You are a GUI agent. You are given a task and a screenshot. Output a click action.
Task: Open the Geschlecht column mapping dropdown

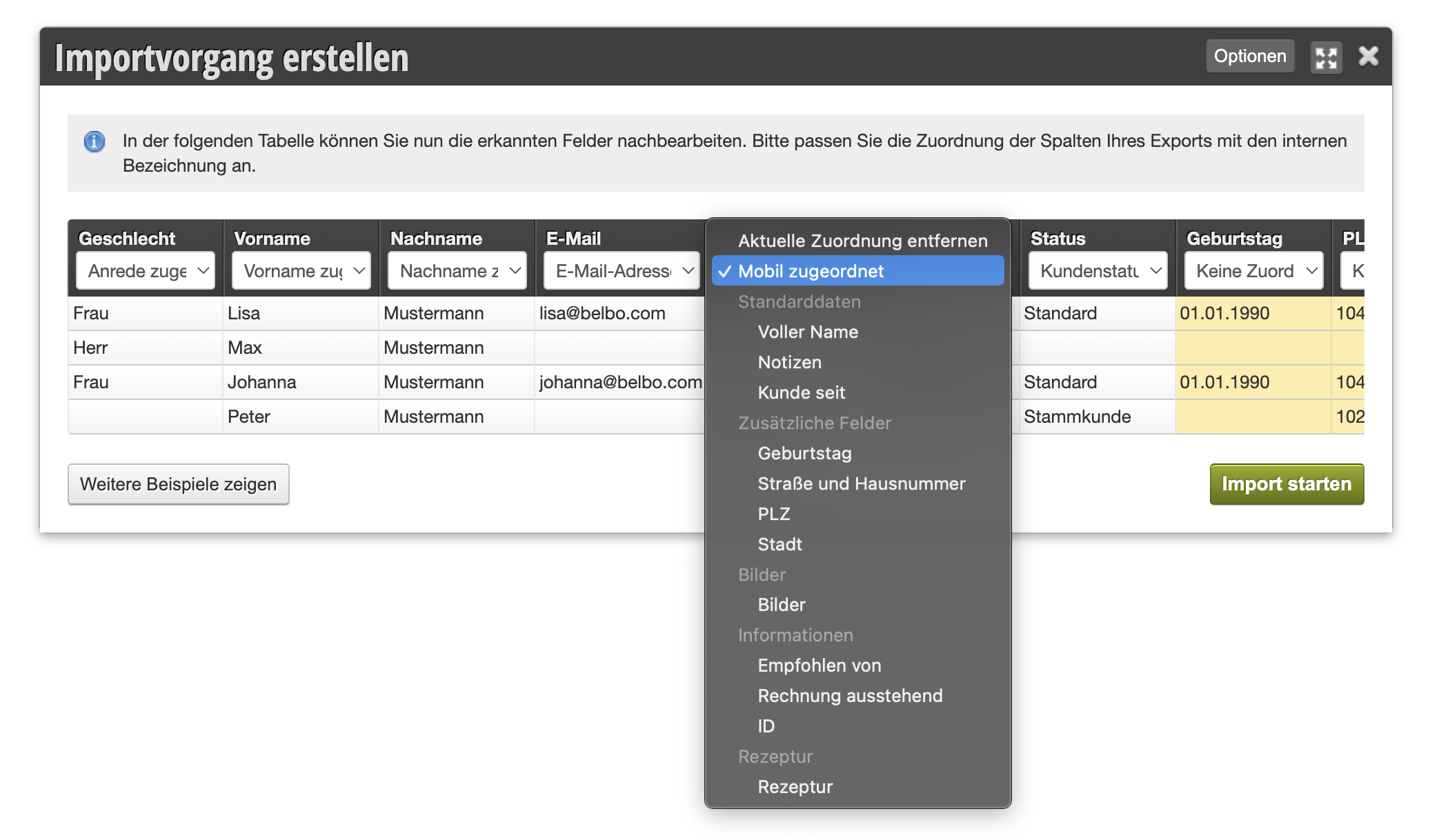(146, 271)
